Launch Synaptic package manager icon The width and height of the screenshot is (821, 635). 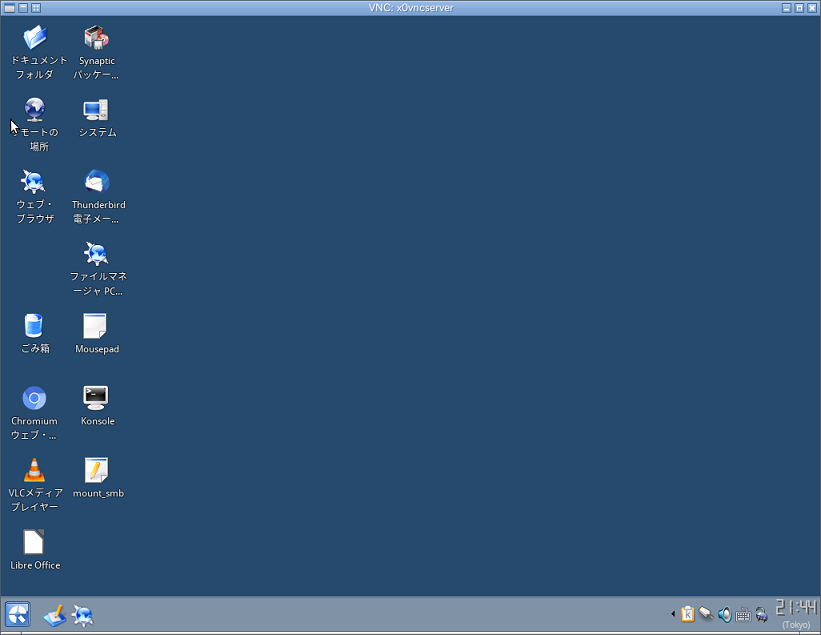coord(96,38)
